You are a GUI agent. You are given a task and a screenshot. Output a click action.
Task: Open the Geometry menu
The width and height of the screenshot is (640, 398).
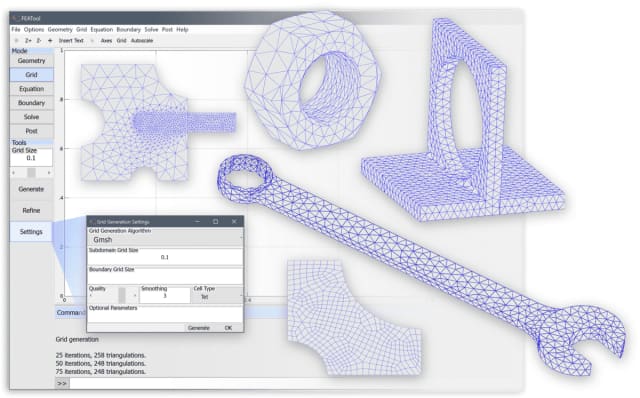coord(60,29)
